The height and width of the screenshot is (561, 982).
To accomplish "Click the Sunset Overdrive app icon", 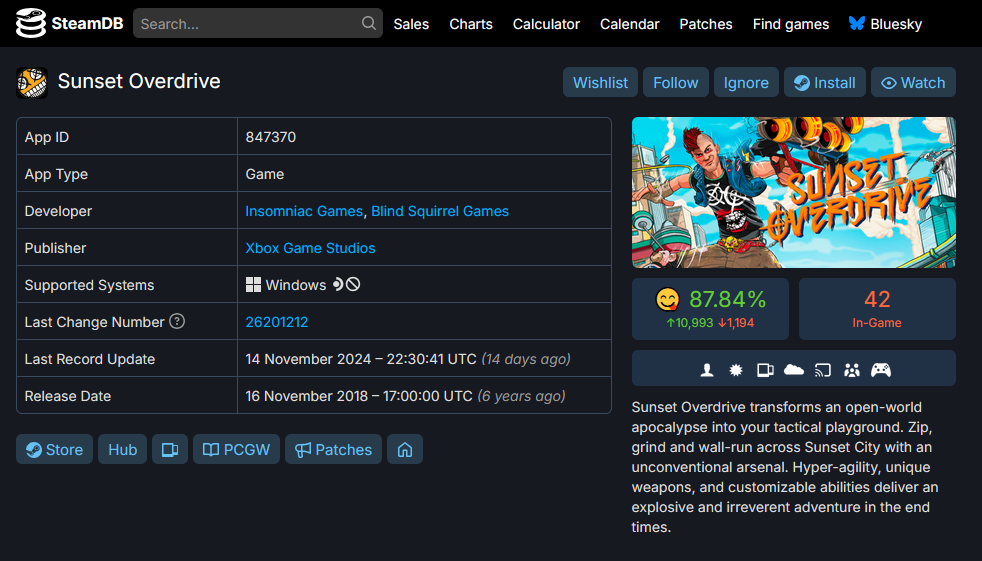I will pyautogui.click(x=32, y=83).
